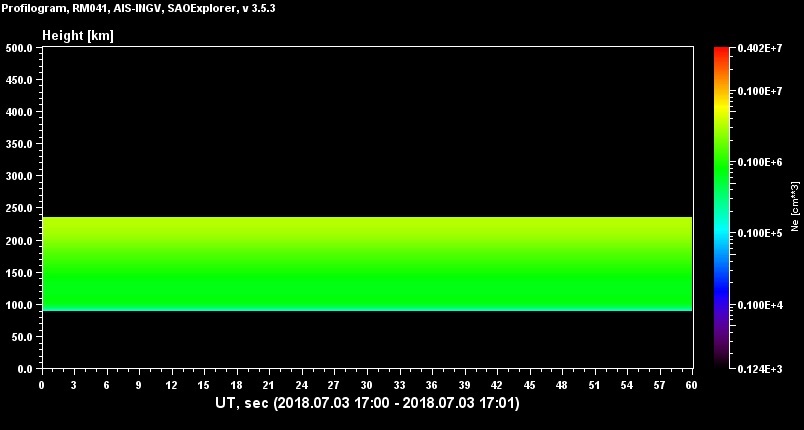Select the 500.0 height tick label
Image resolution: width=804 pixels, height=430 pixels.
pyautogui.click(x=20, y=48)
